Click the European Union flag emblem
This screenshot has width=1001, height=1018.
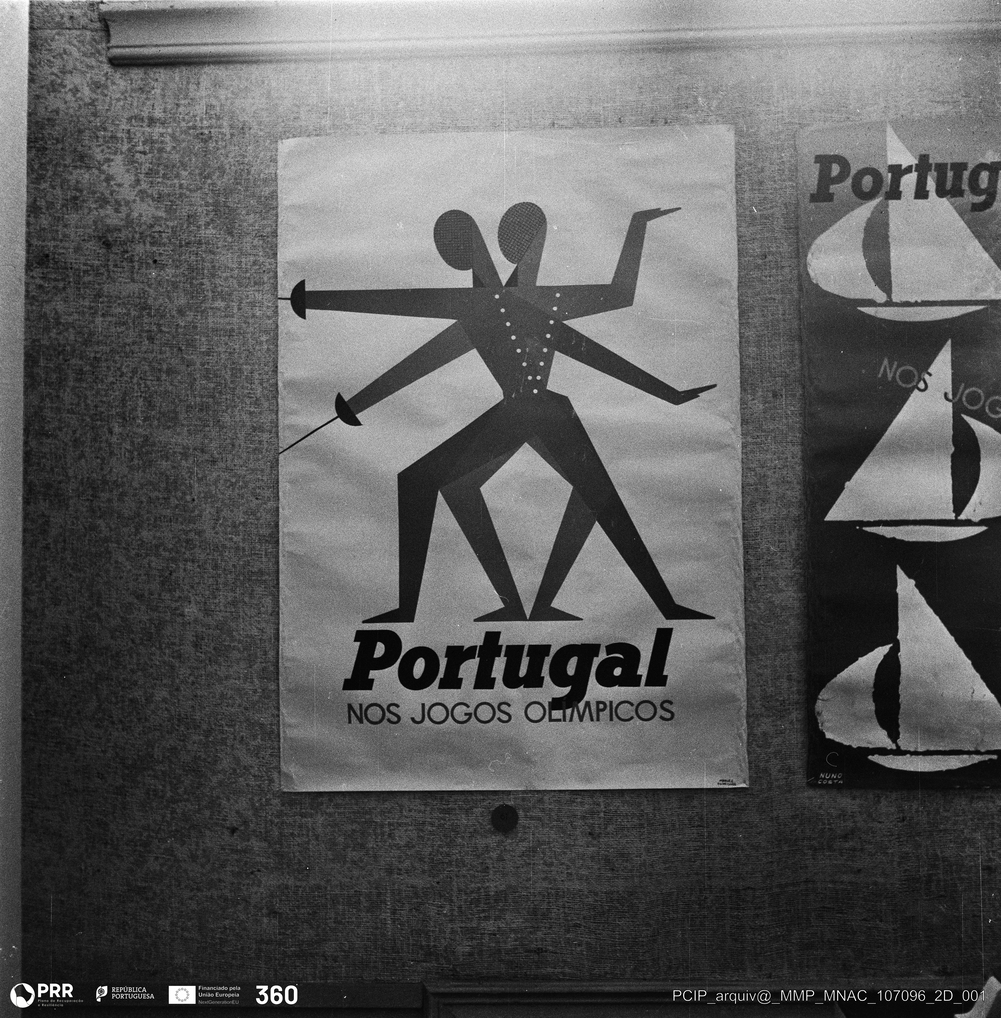pos(181,994)
